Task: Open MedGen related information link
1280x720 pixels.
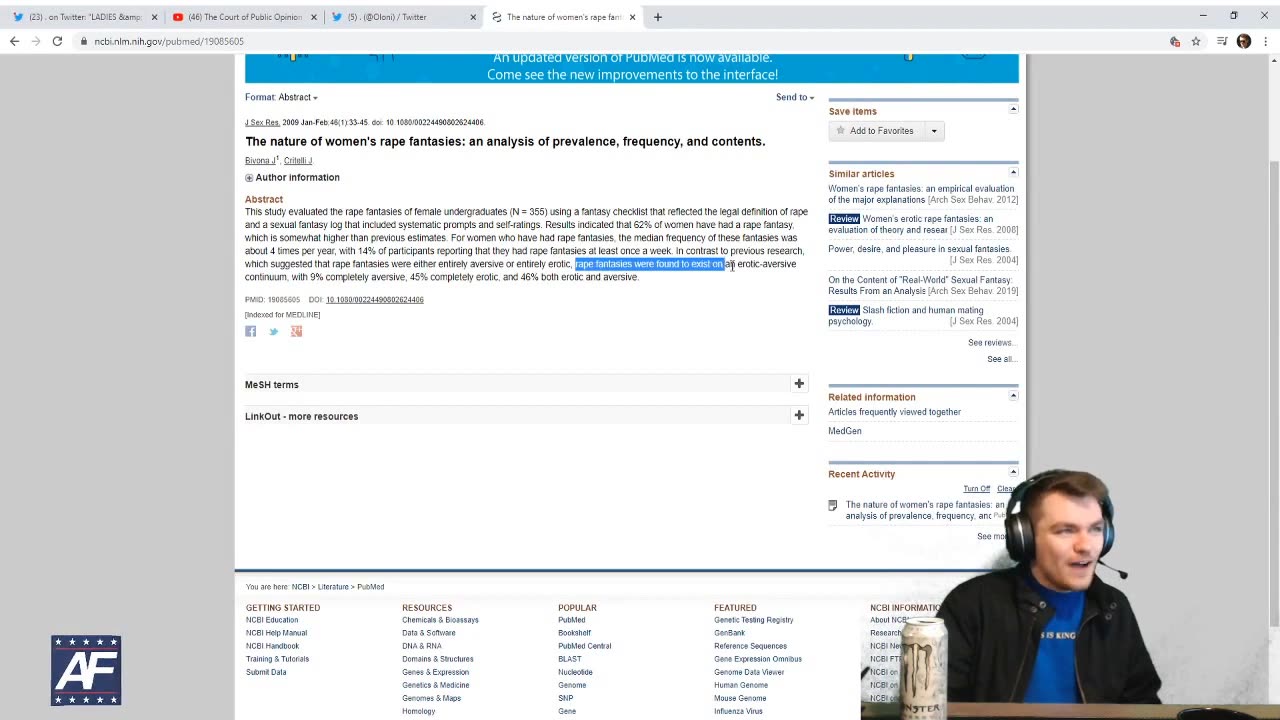Action: (x=844, y=431)
